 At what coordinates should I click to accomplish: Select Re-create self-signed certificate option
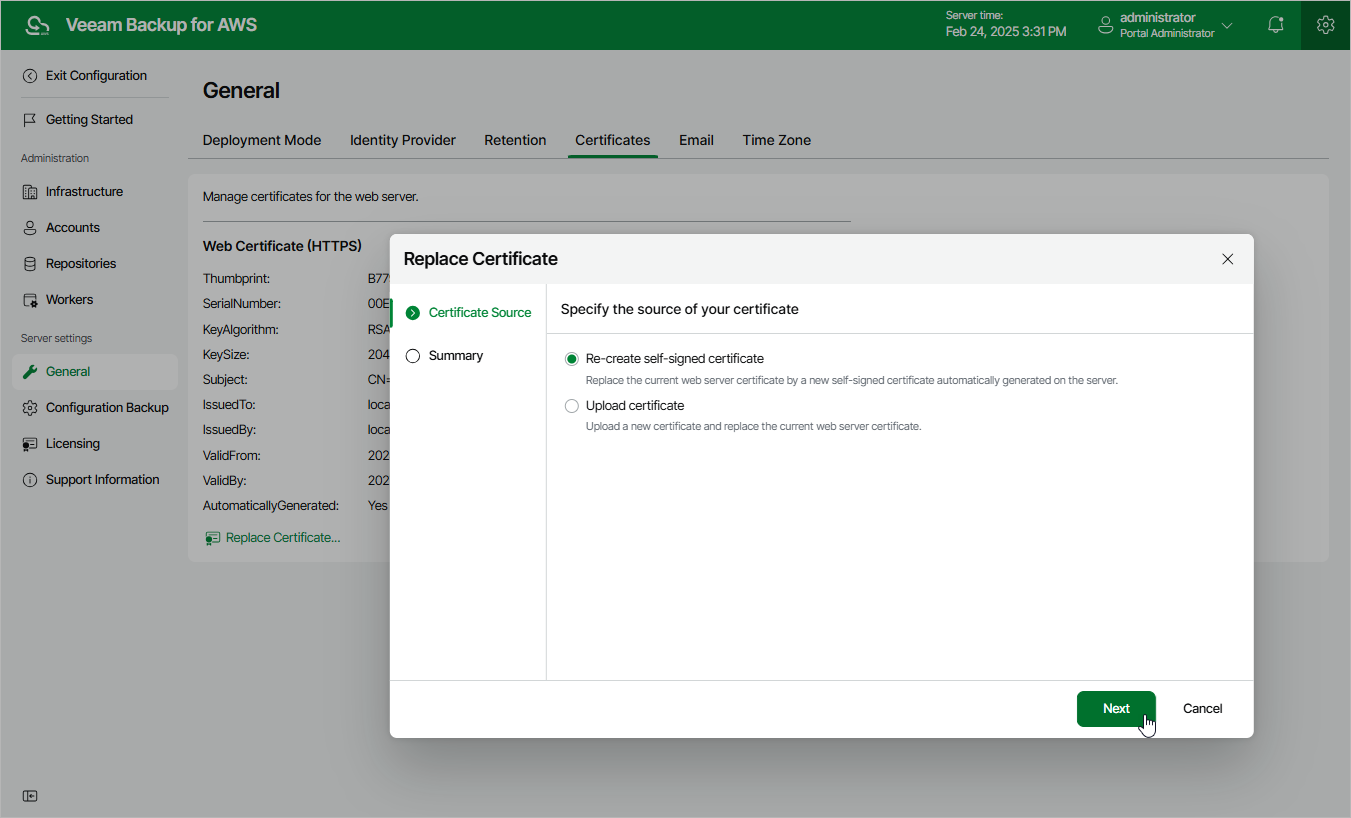[572, 359]
